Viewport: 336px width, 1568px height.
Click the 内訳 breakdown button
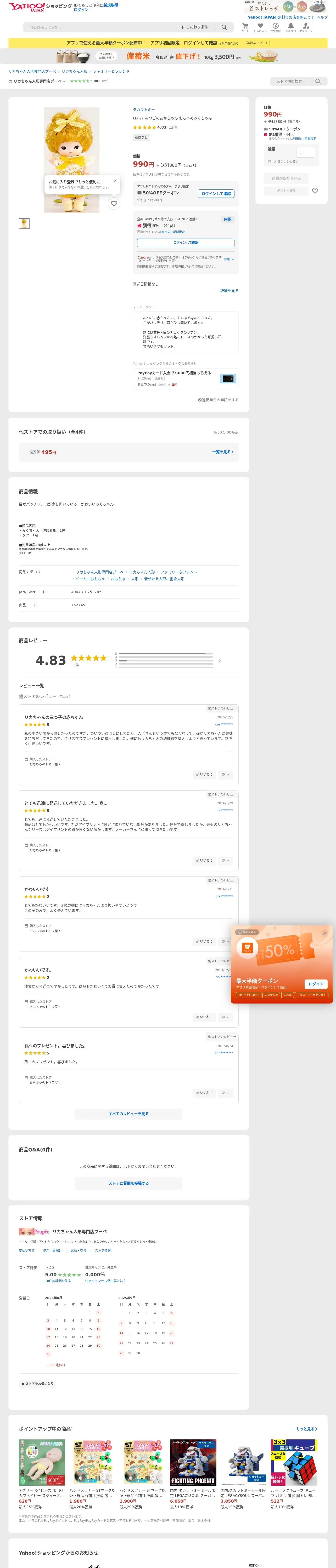click(x=227, y=219)
